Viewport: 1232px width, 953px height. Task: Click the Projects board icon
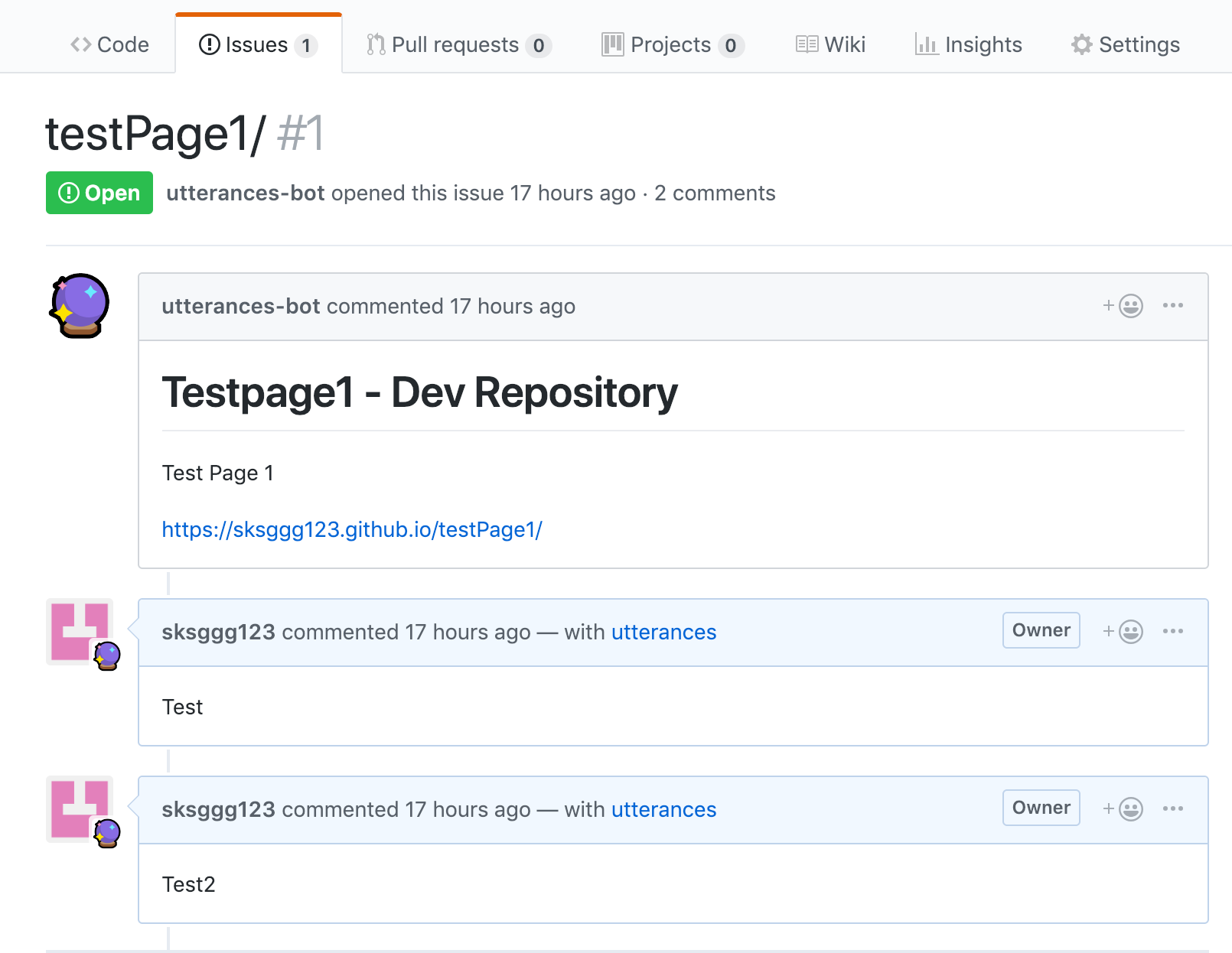pos(612,44)
